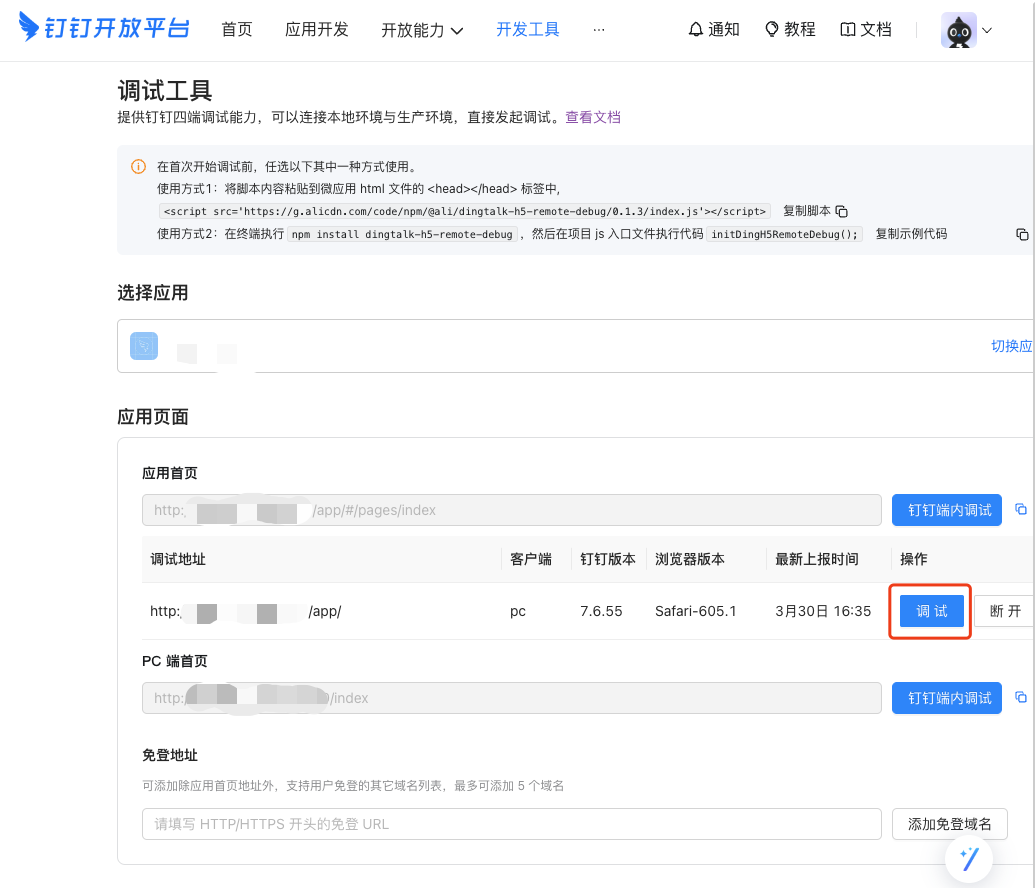The height and width of the screenshot is (888, 1035).
Task: Open the floating magic wand assistant icon
Action: [968, 859]
